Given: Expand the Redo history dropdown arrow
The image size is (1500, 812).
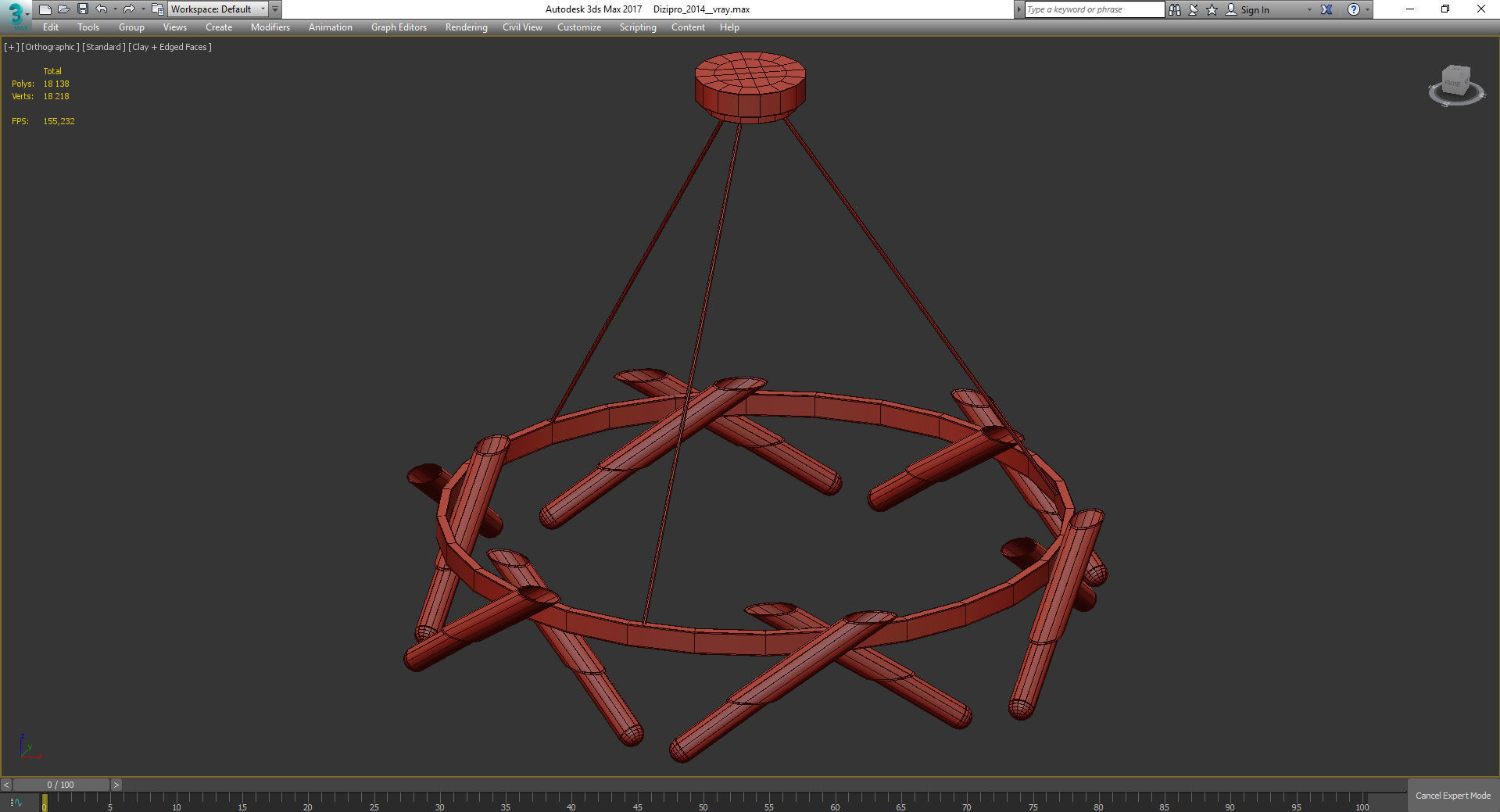Looking at the screenshot, I should point(142,9).
